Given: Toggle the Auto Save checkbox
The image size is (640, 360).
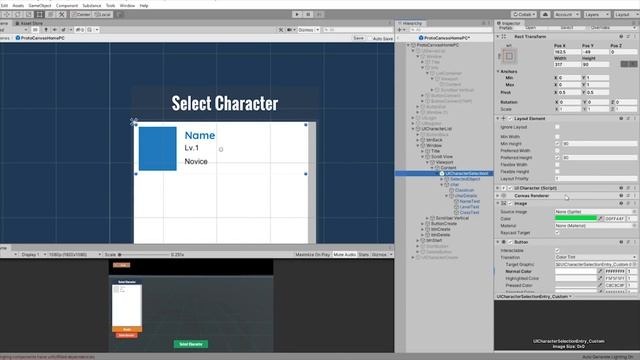Looking at the screenshot, I should click(369, 38).
